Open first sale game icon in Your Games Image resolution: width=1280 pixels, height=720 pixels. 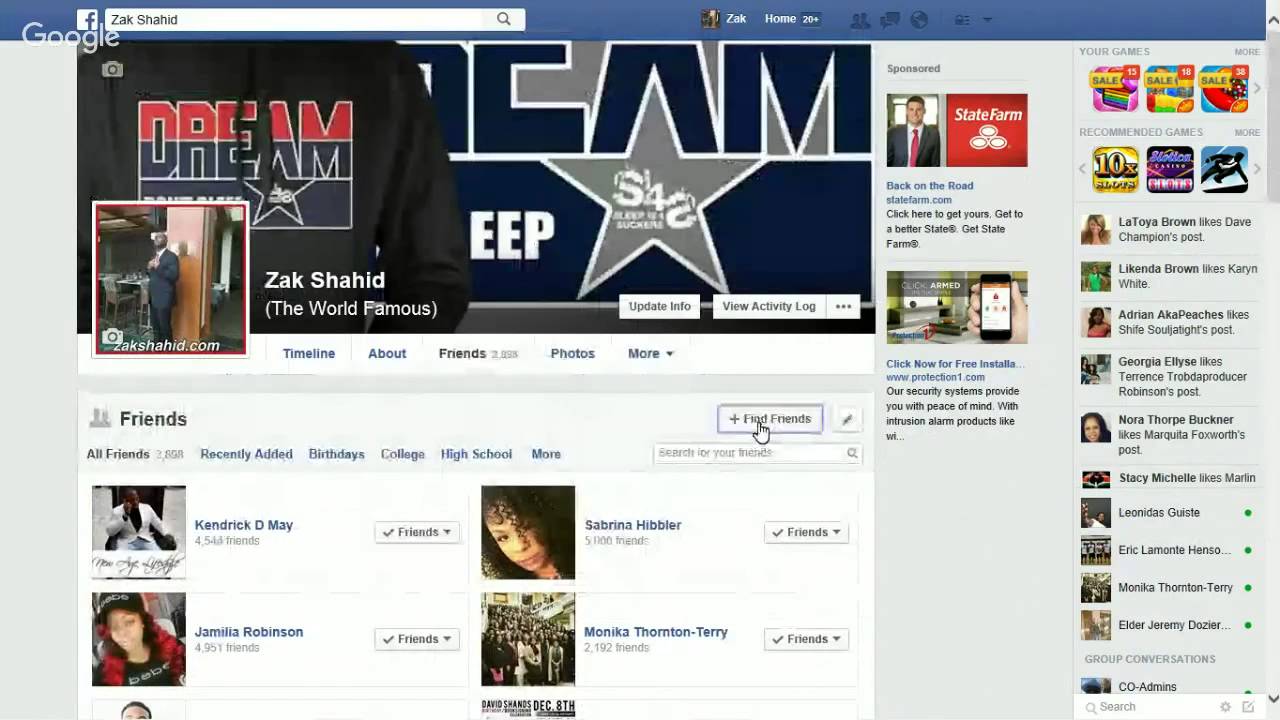pos(1115,89)
